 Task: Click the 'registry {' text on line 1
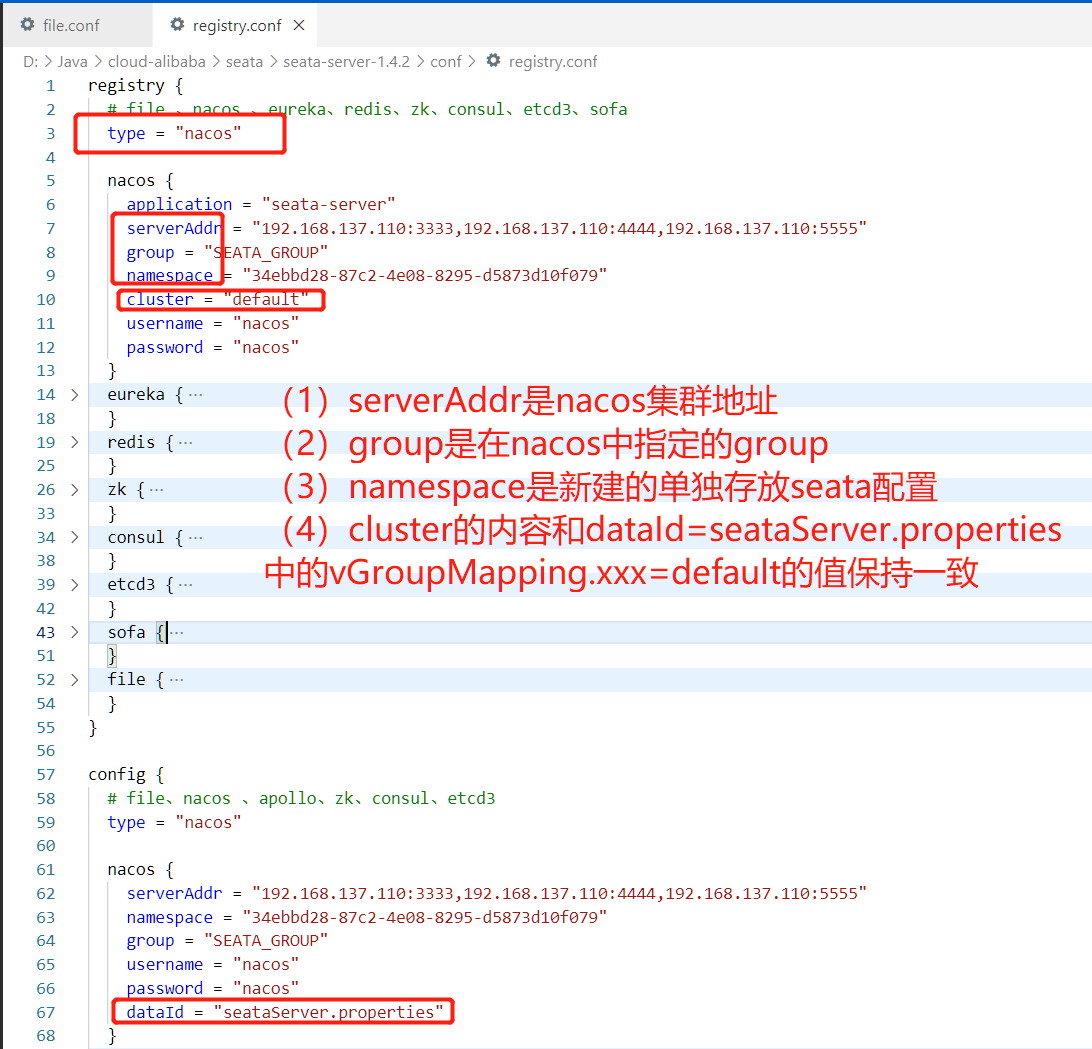[136, 86]
